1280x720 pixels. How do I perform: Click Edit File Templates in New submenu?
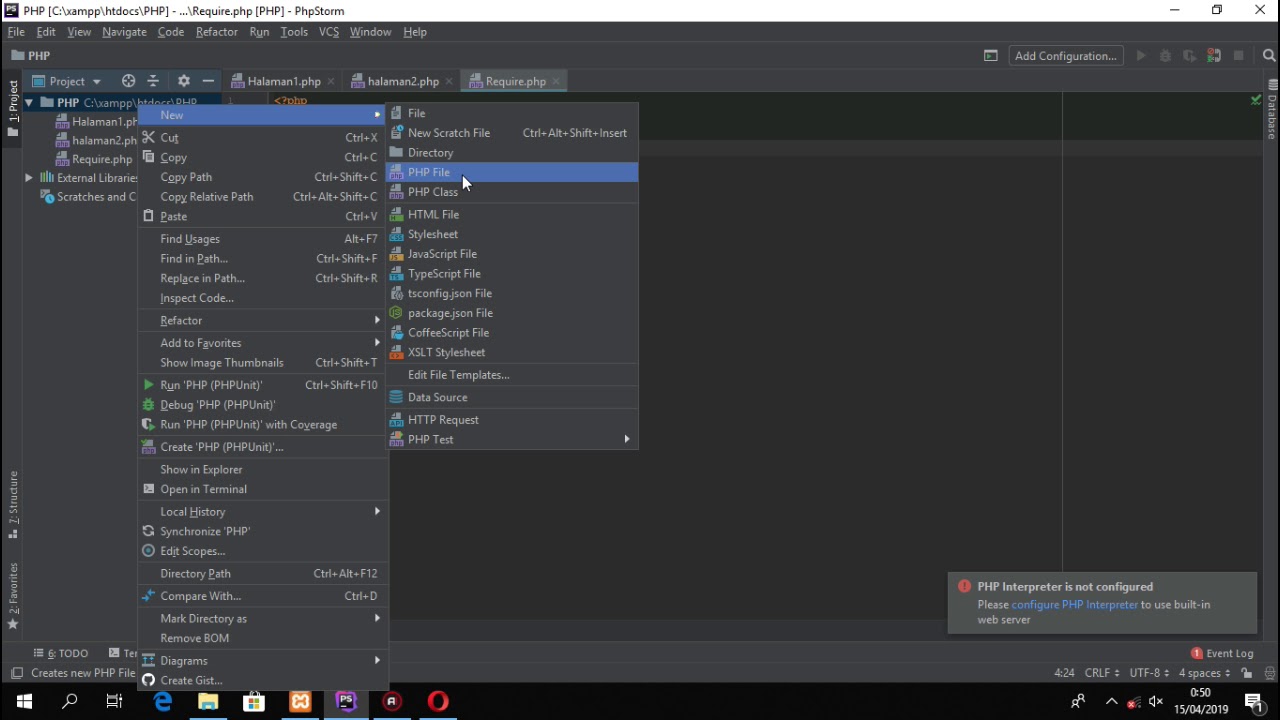coord(512,375)
